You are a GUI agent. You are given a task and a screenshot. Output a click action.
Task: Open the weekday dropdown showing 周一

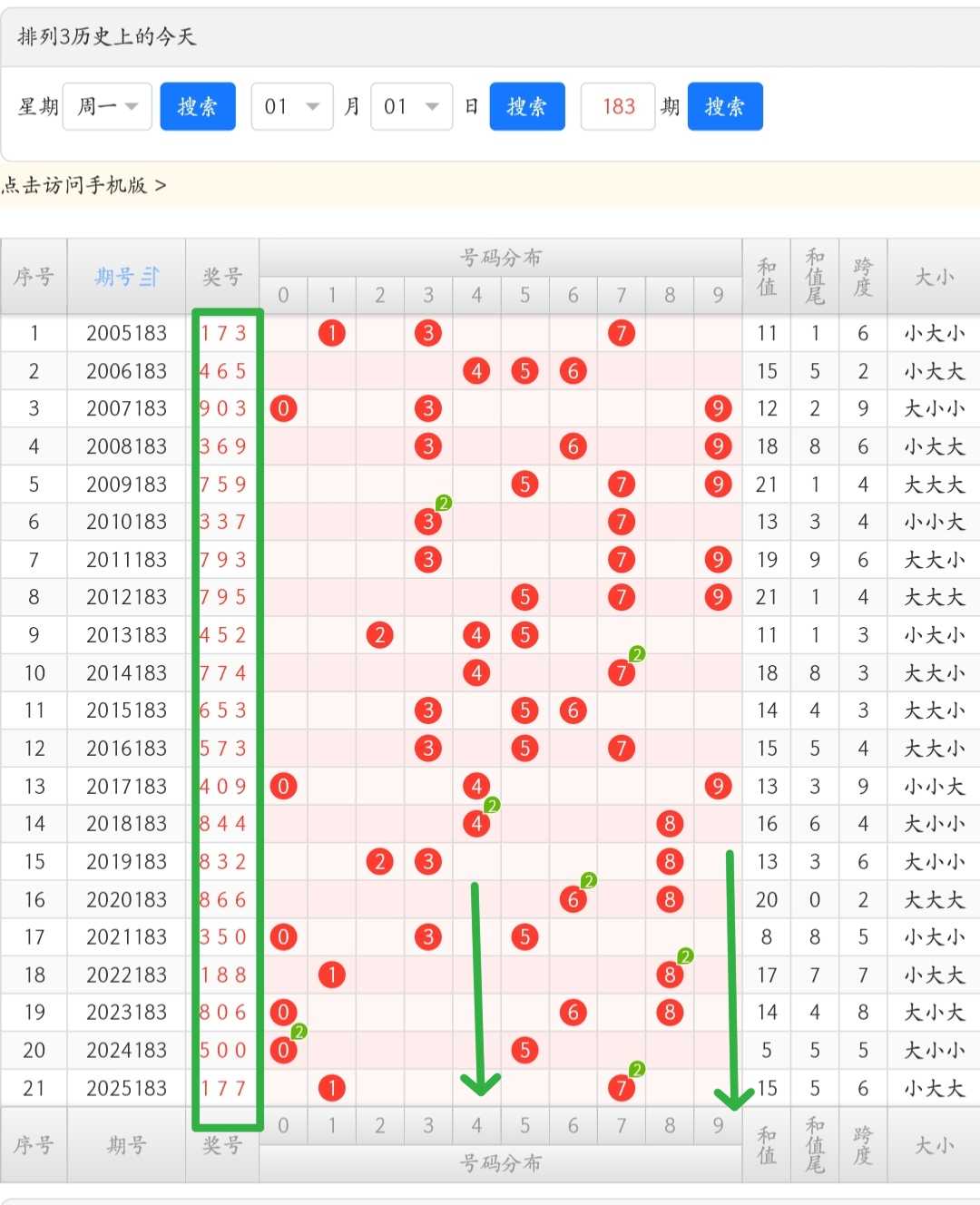[107, 106]
